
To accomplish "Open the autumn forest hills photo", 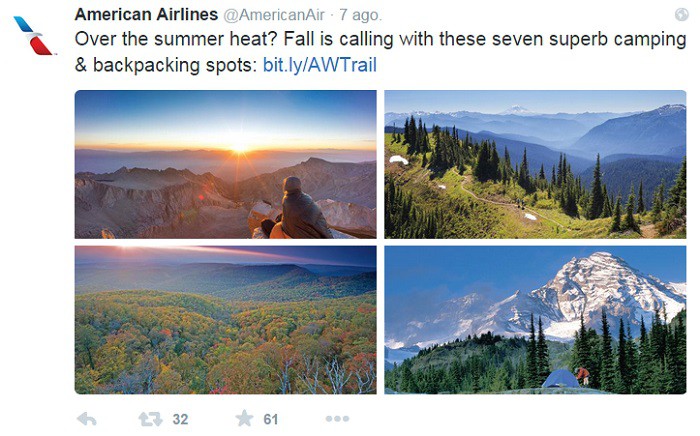I will [225, 319].
